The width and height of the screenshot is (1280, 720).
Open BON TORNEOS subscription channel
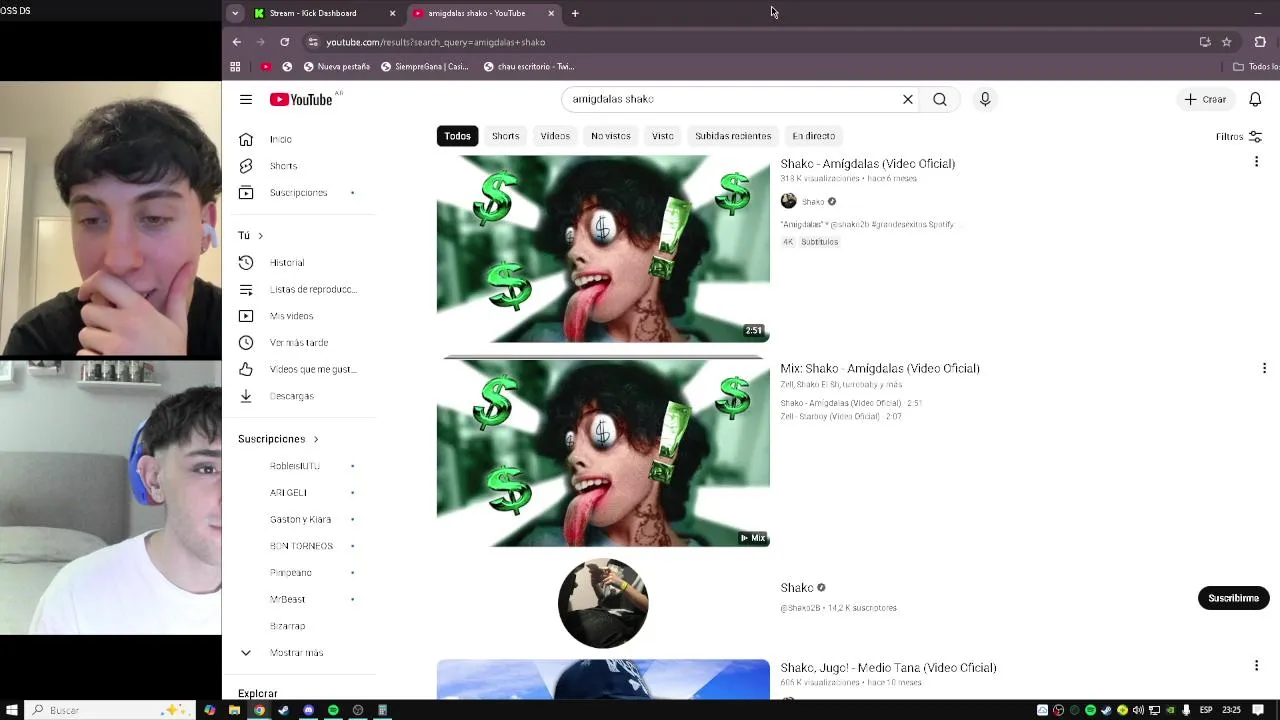coord(299,546)
